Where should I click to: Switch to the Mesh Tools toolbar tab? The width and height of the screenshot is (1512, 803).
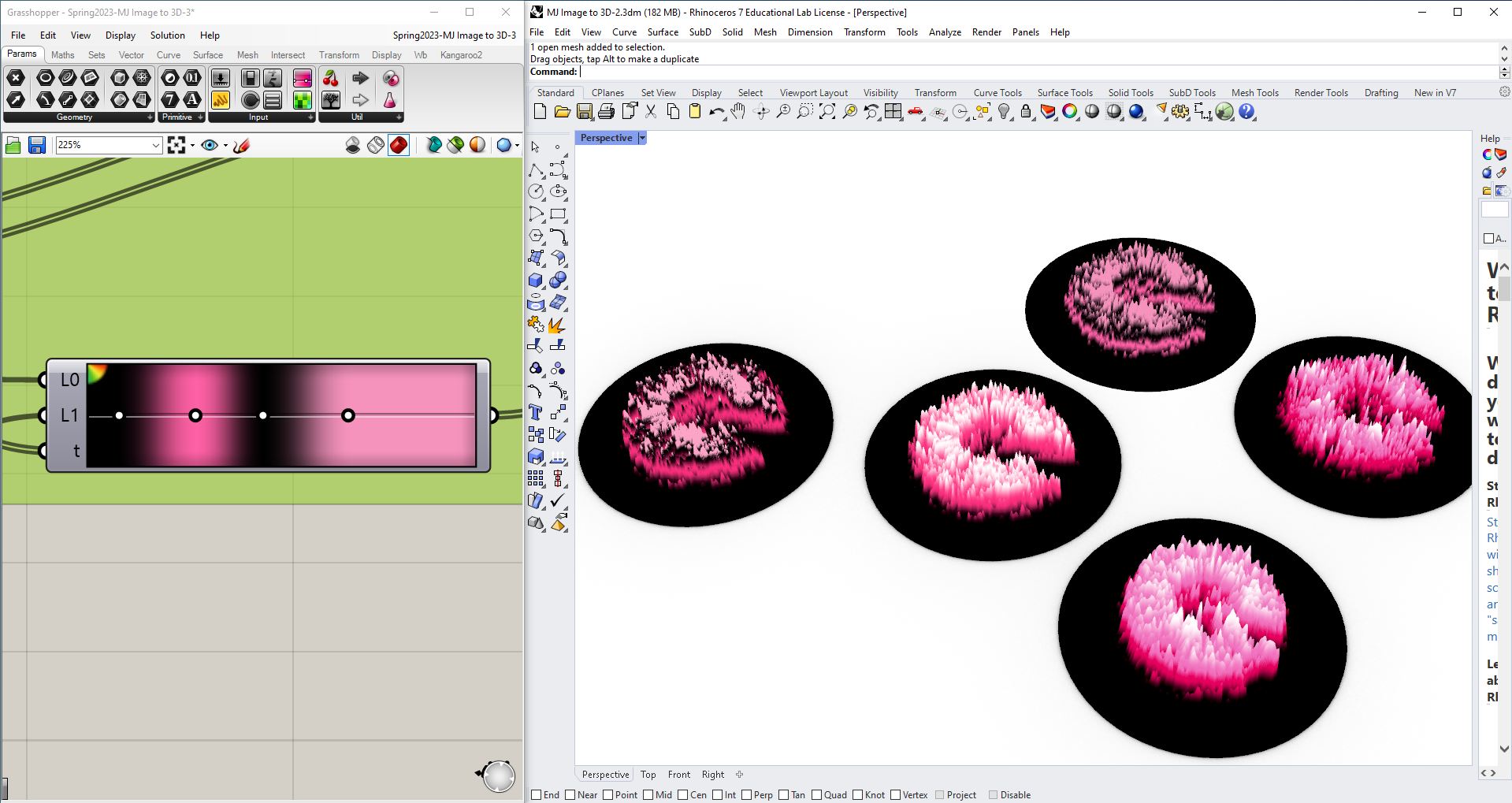point(1254,93)
